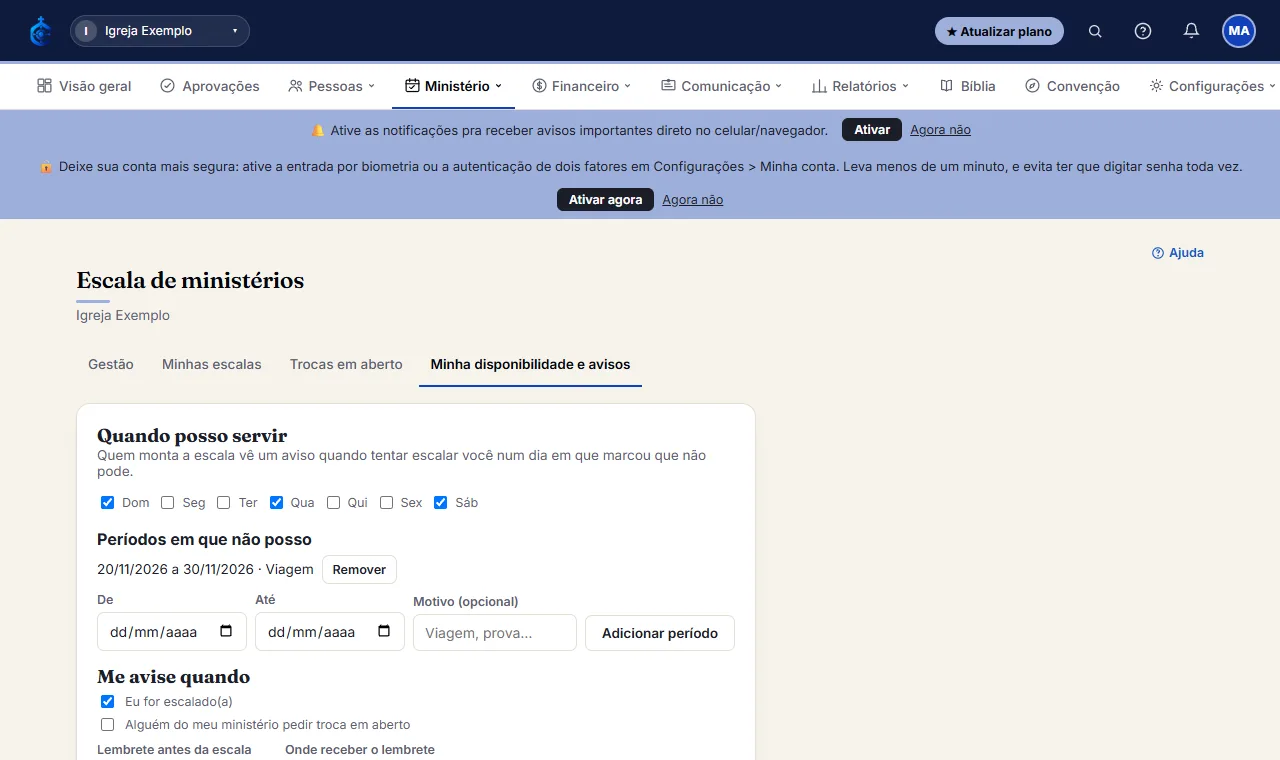The height and width of the screenshot is (760, 1280).
Task: Open the search magnifier icon
Action: 1095,31
